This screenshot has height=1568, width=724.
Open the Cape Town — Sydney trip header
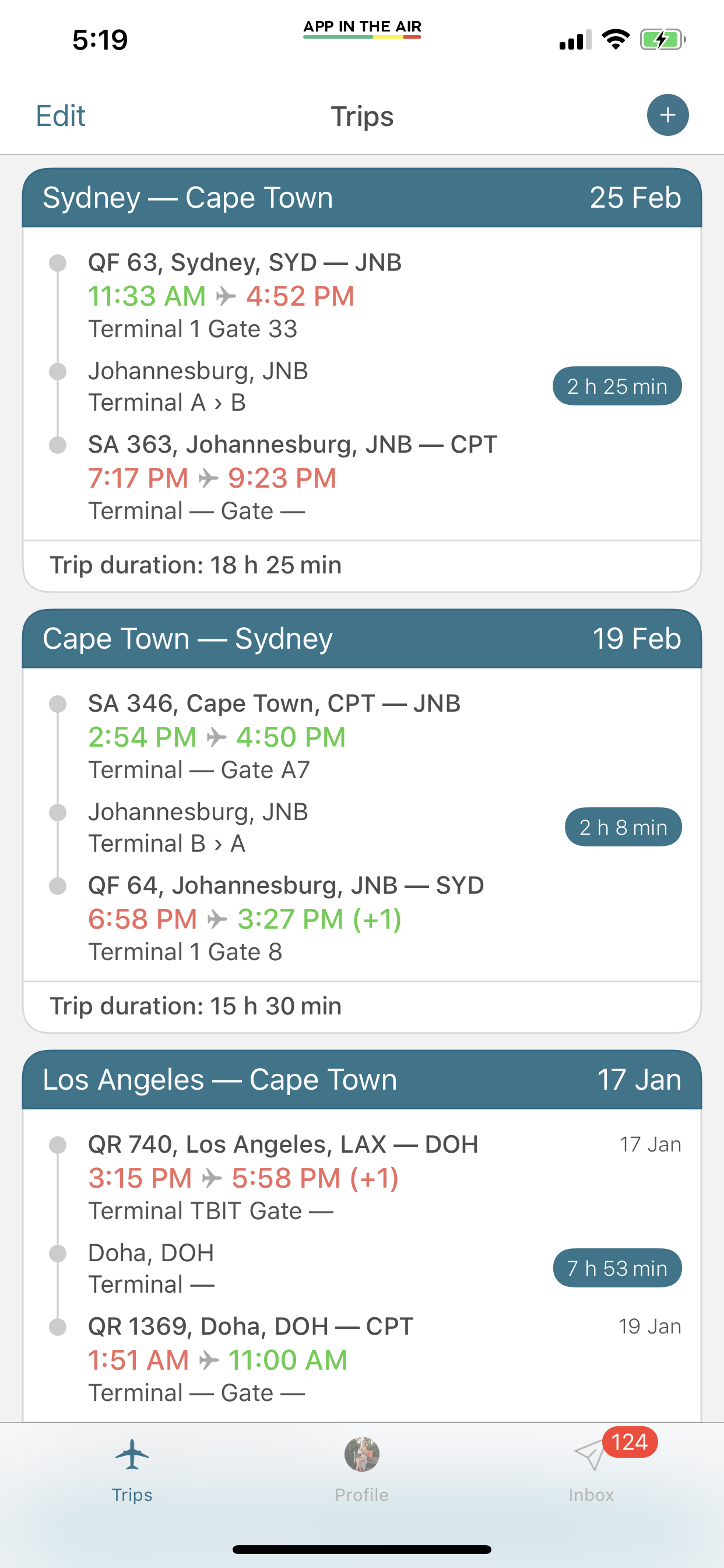point(362,639)
